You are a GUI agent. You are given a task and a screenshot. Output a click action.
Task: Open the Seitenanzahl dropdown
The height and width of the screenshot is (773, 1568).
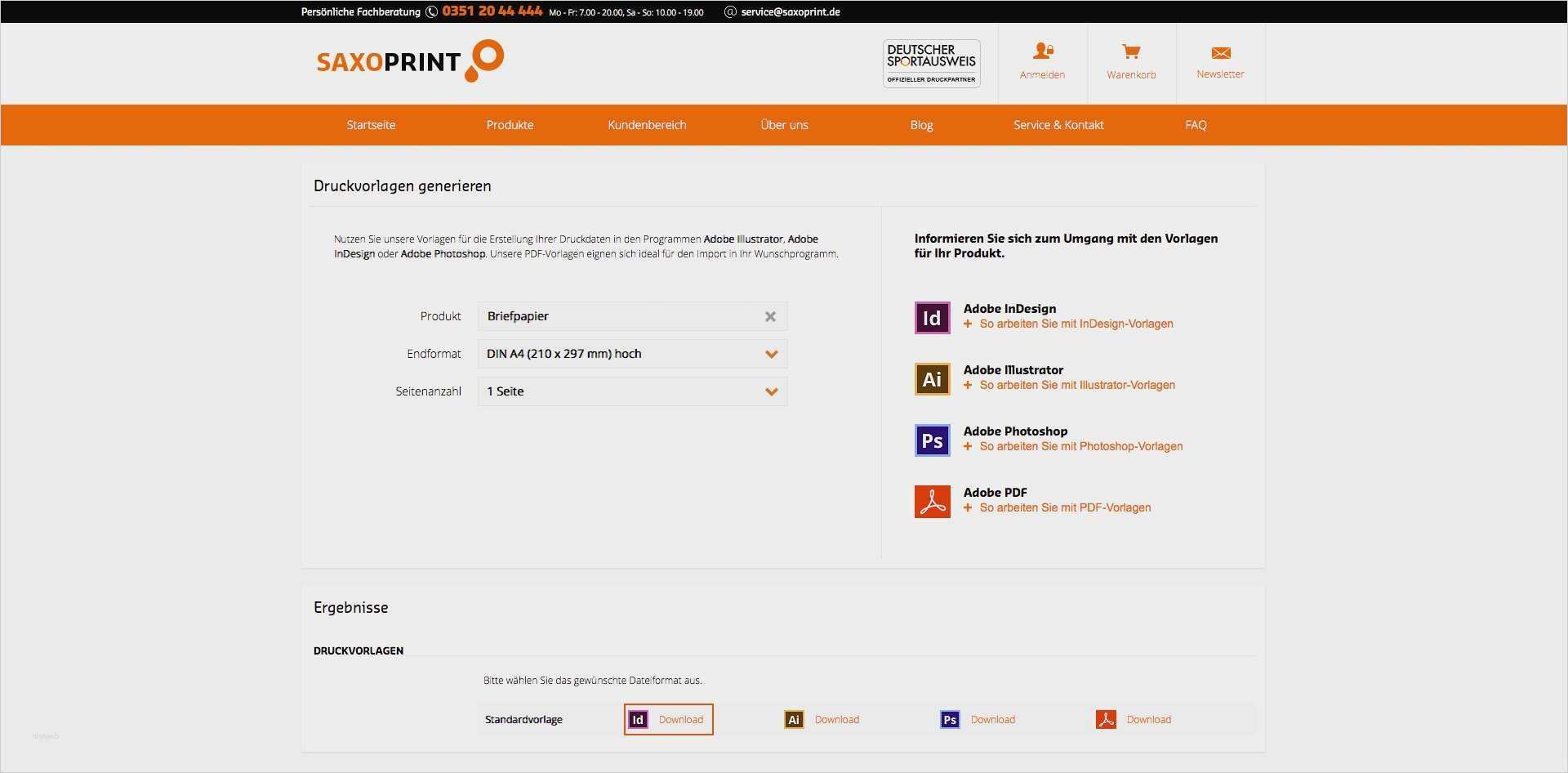click(x=769, y=391)
